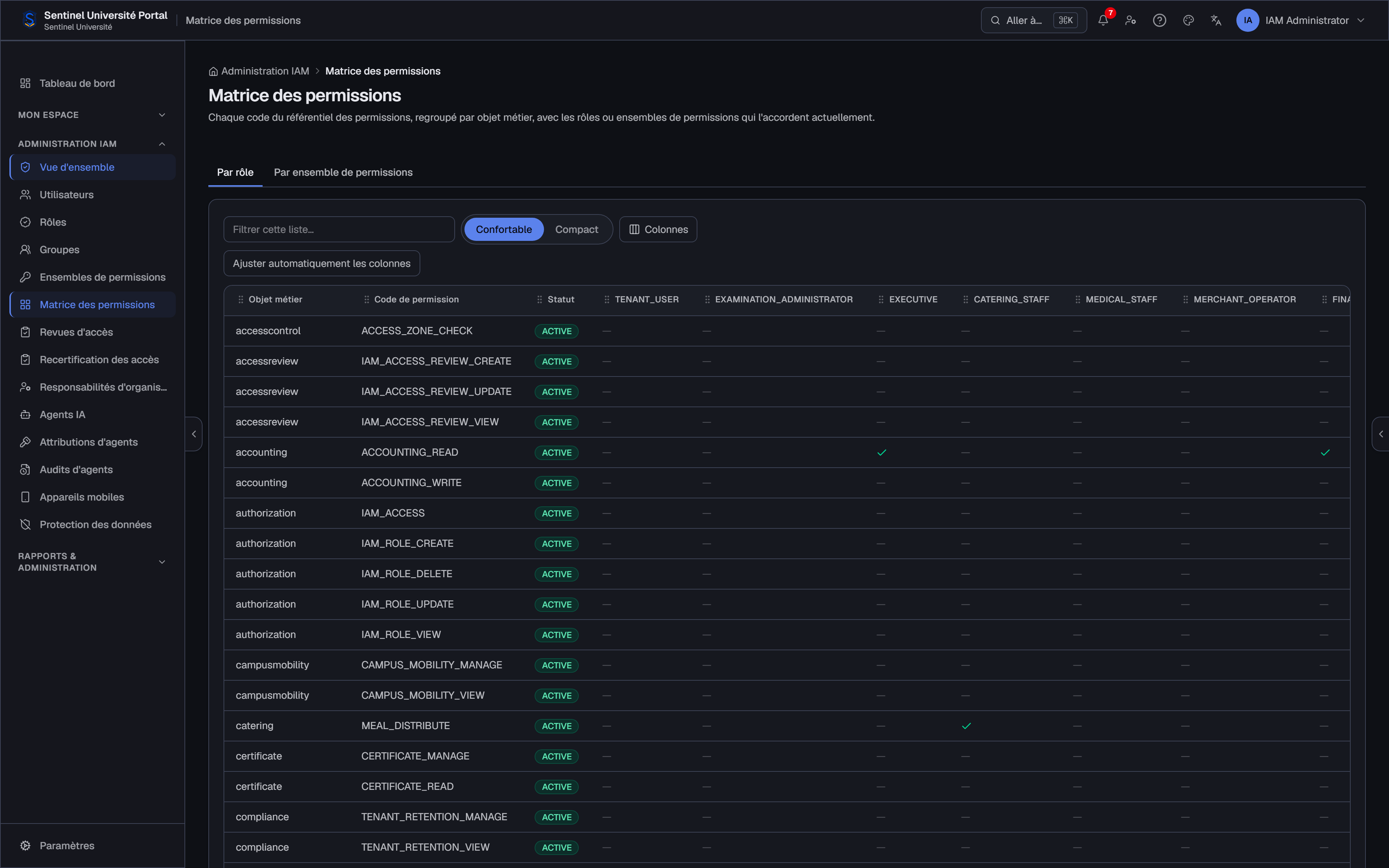Click the IAM_ROLE_DELETE permission code
The width and height of the screenshot is (1389, 868).
coord(406,574)
